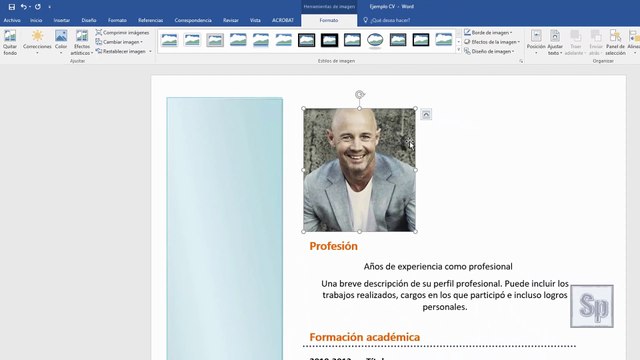Open layout options button beside photo
Viewport: 640px width, 360px height.
click(x=426, y=114)
